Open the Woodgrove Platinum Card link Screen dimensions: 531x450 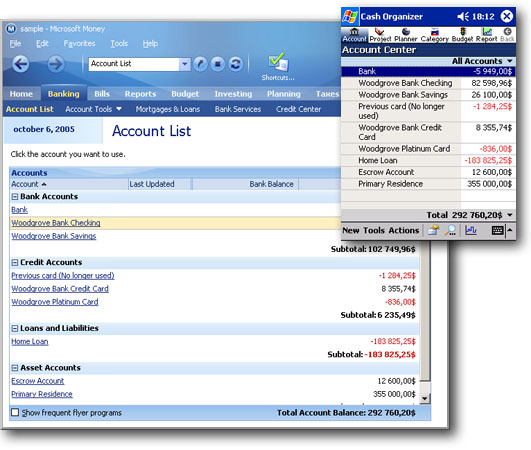tap(55, 302)
